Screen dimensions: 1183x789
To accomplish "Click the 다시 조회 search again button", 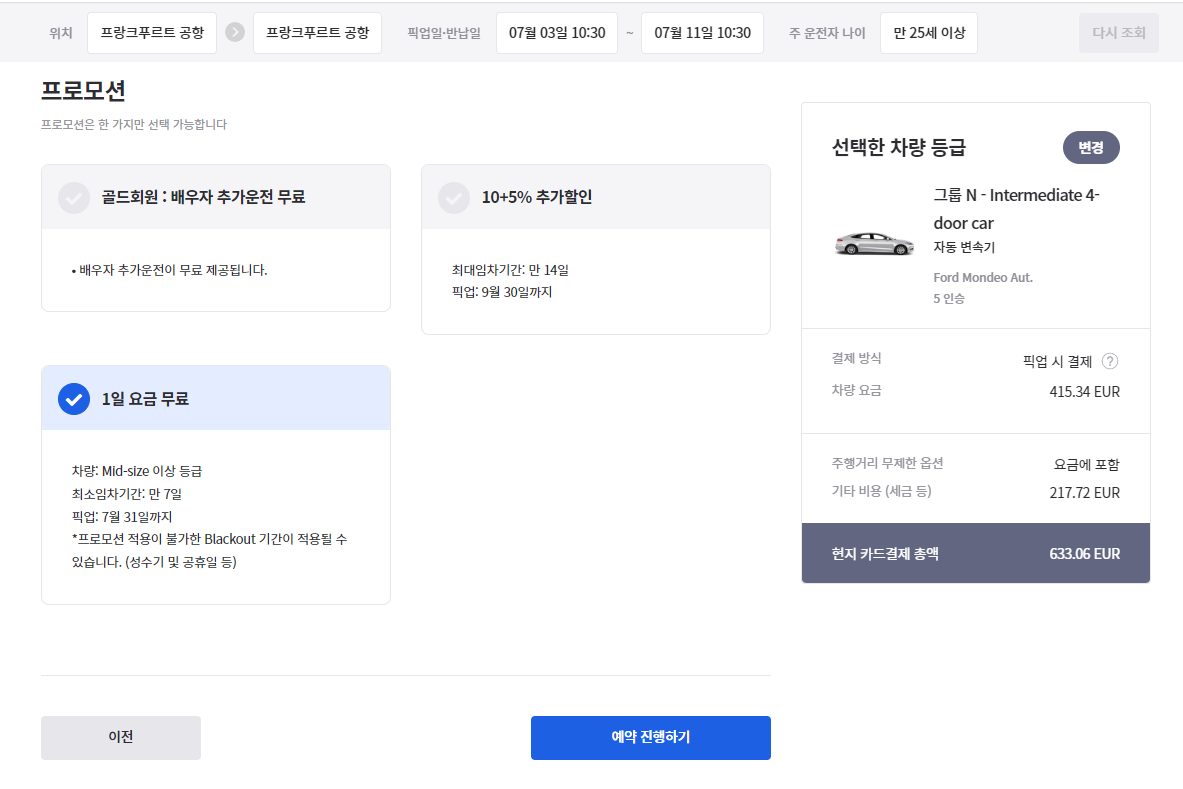I will coord(1119,33).
